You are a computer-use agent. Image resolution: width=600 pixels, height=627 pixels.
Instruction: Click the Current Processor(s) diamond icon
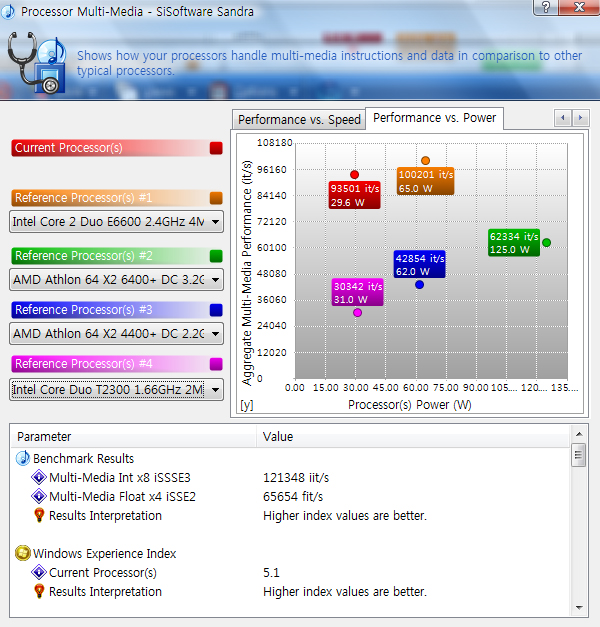(x=39, y=572)
